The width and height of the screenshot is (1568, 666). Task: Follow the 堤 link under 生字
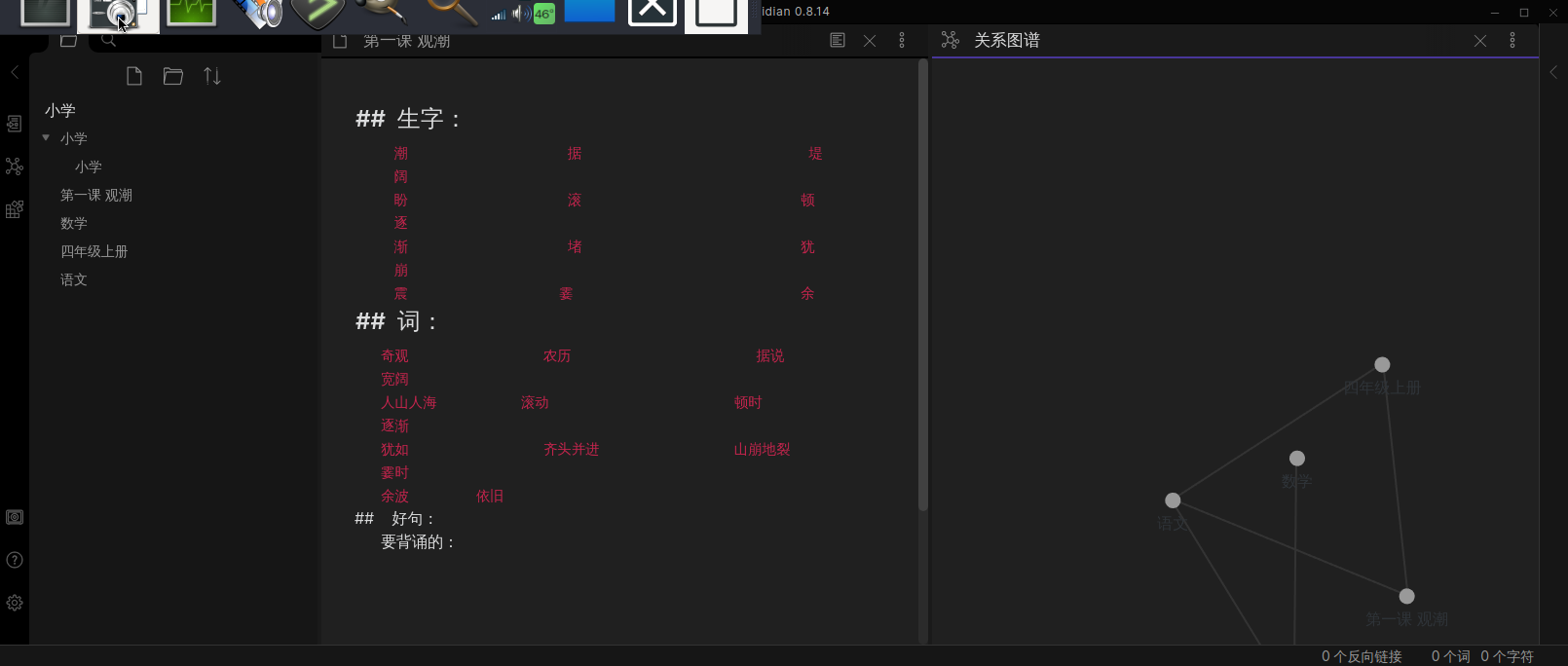click(x=815, y=153)
